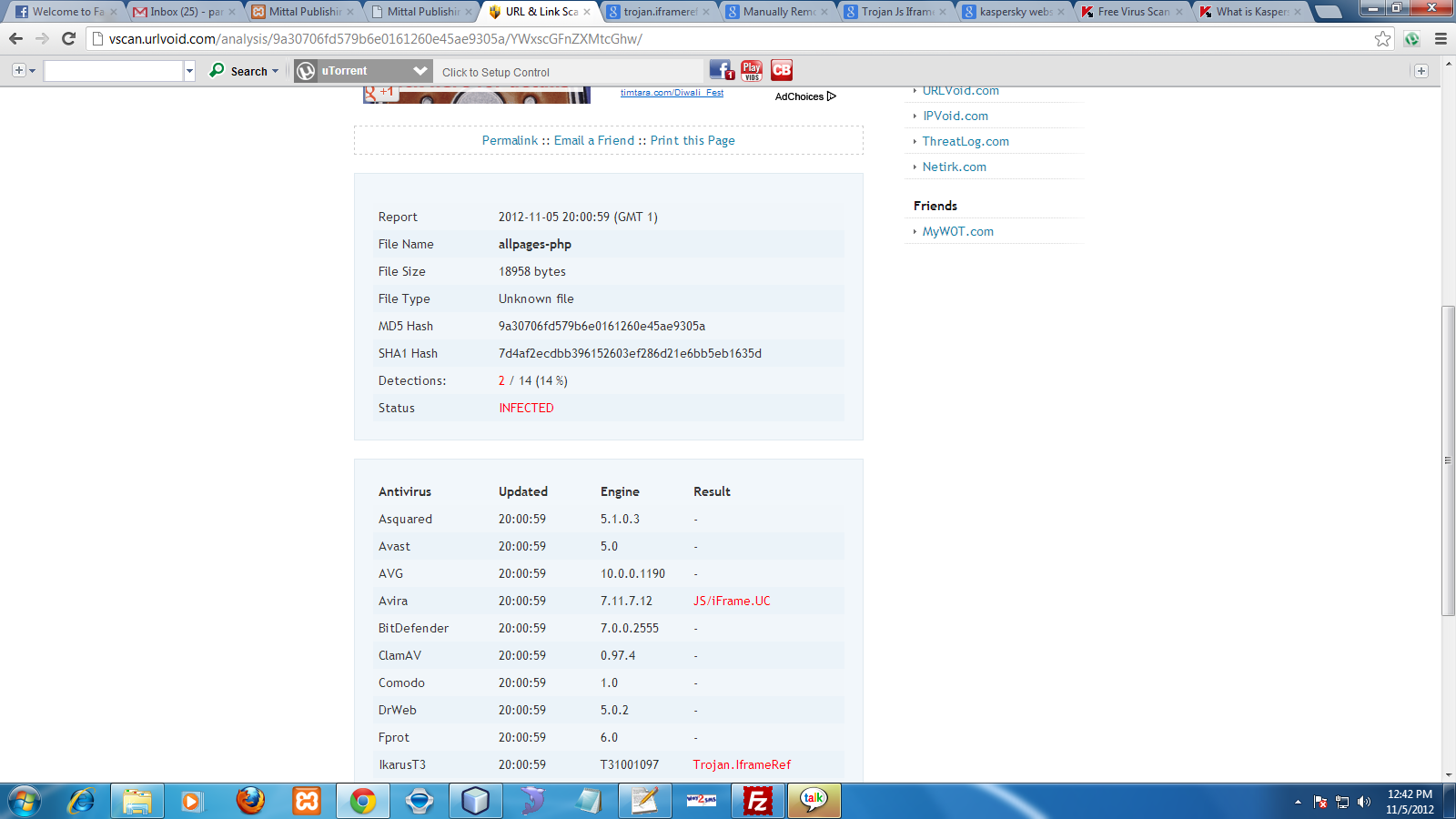Expand the toolbar search box history dropdown
1456x819 pixels.
click(x=189, y=71)
